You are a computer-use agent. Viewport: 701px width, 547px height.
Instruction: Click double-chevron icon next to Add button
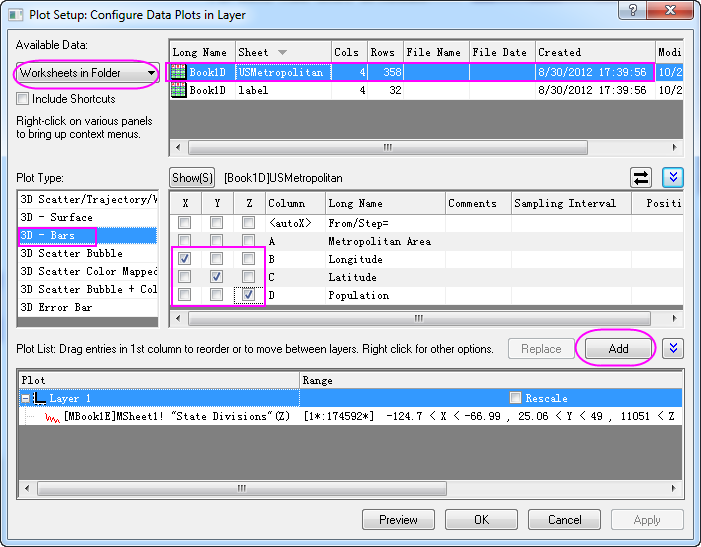click(673, 348)
